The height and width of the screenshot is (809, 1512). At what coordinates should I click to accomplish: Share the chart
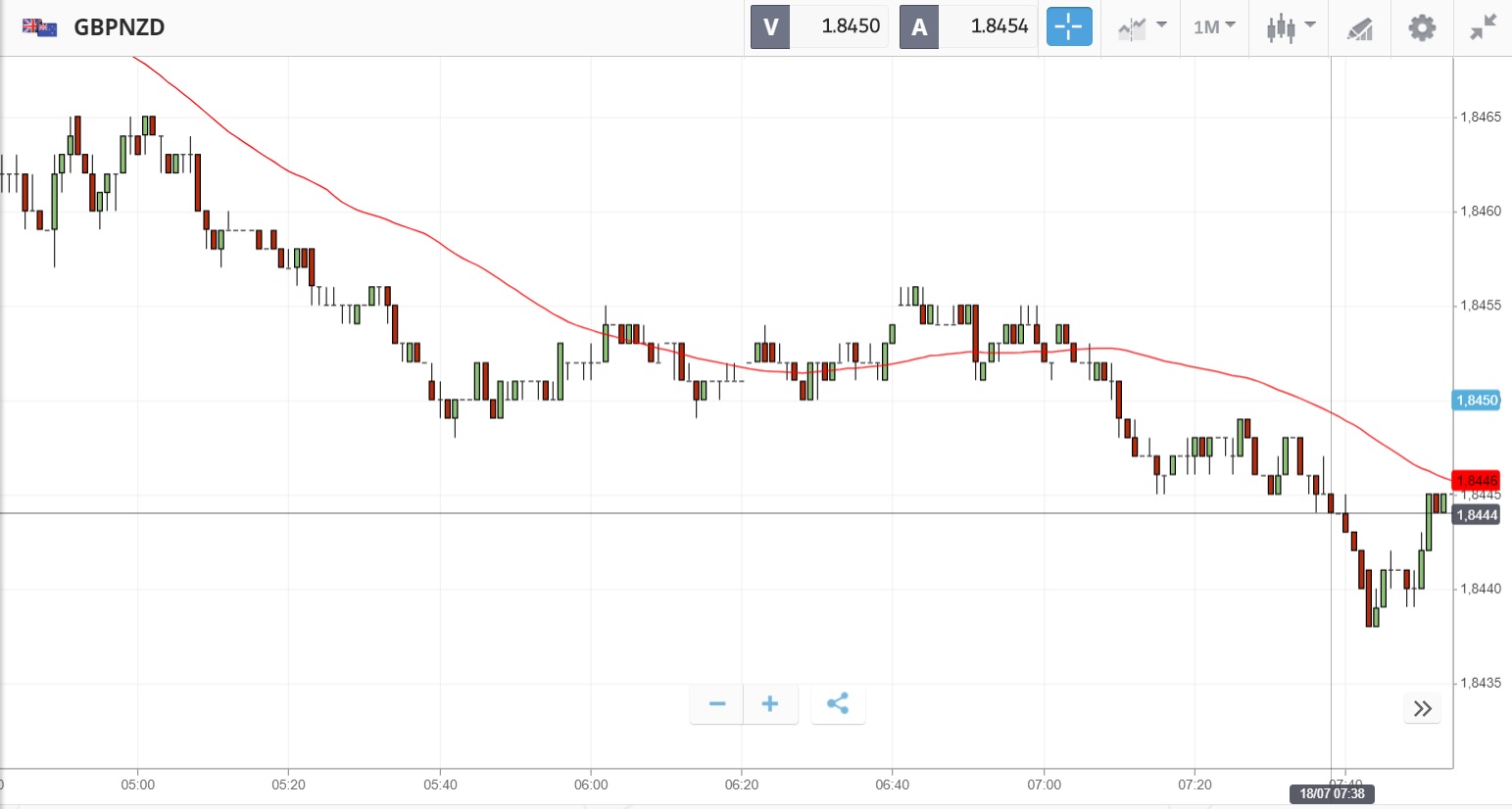pos(838,704)
